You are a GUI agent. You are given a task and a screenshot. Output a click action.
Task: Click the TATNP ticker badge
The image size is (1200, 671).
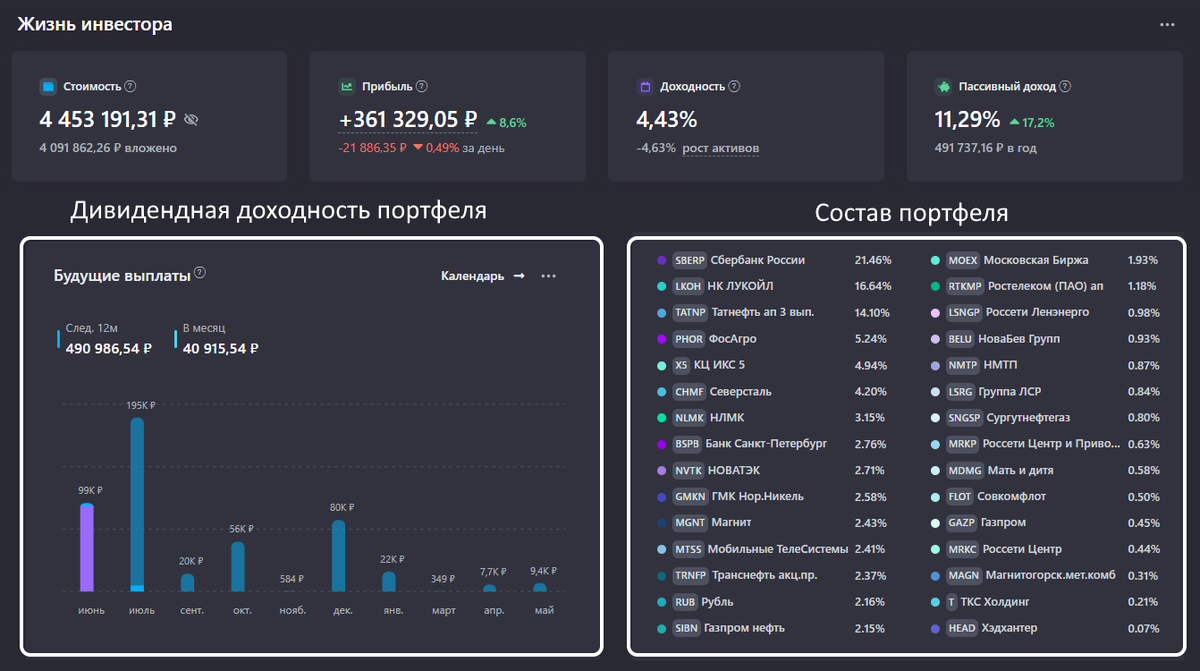(690, 312)
